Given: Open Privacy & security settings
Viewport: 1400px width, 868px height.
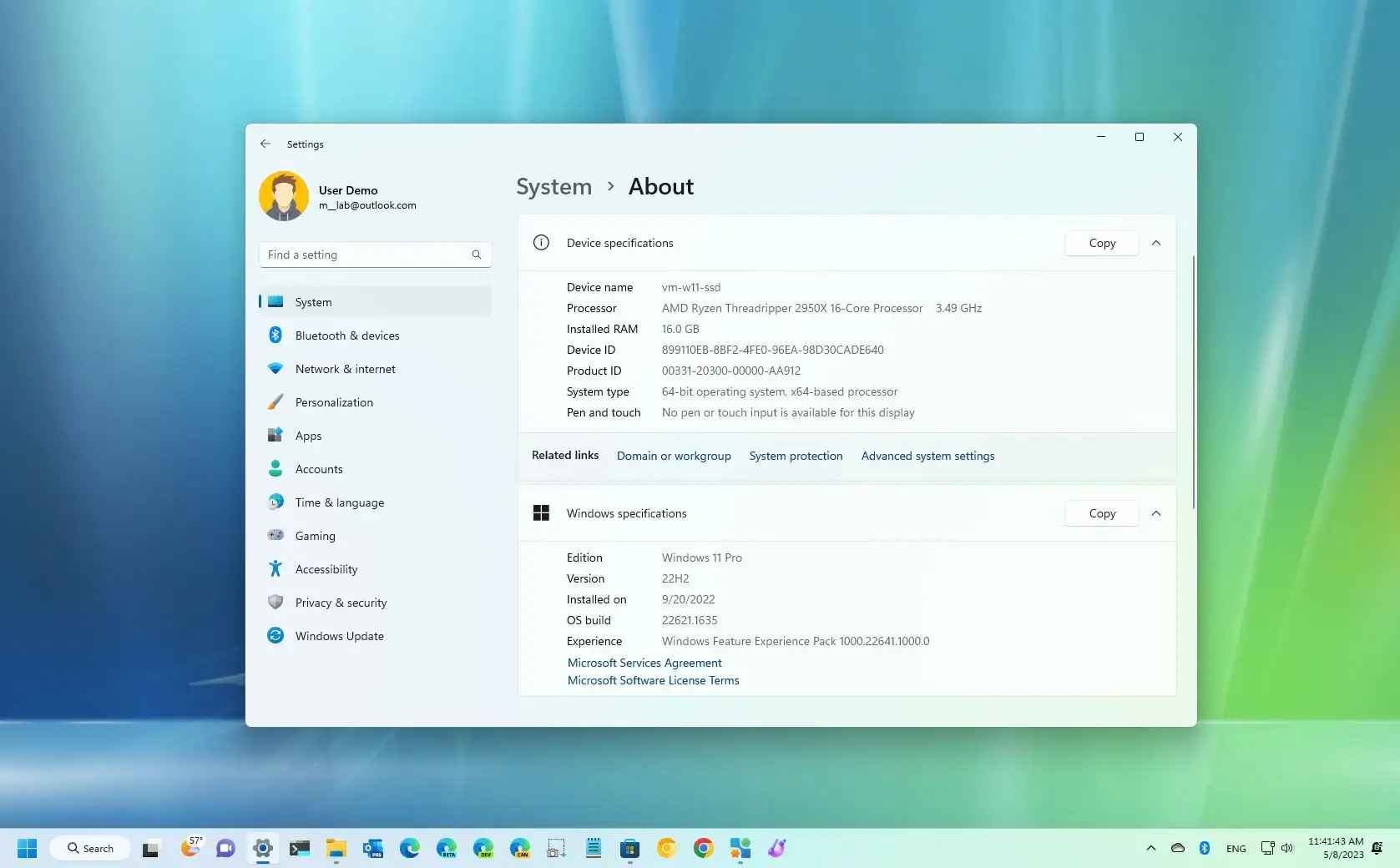Looking at the screenshot, I should point(341,602).
